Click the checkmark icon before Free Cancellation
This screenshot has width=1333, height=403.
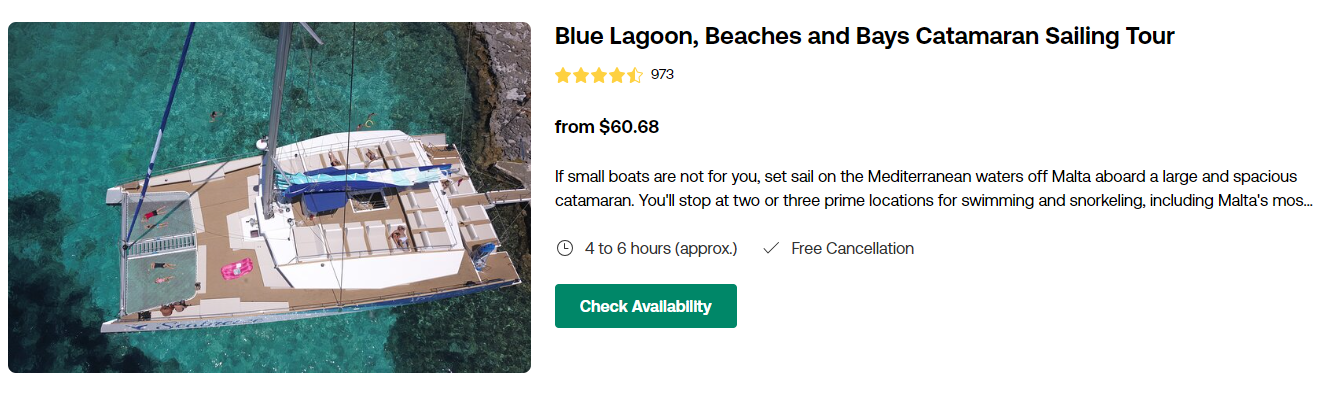coord(770,248)
